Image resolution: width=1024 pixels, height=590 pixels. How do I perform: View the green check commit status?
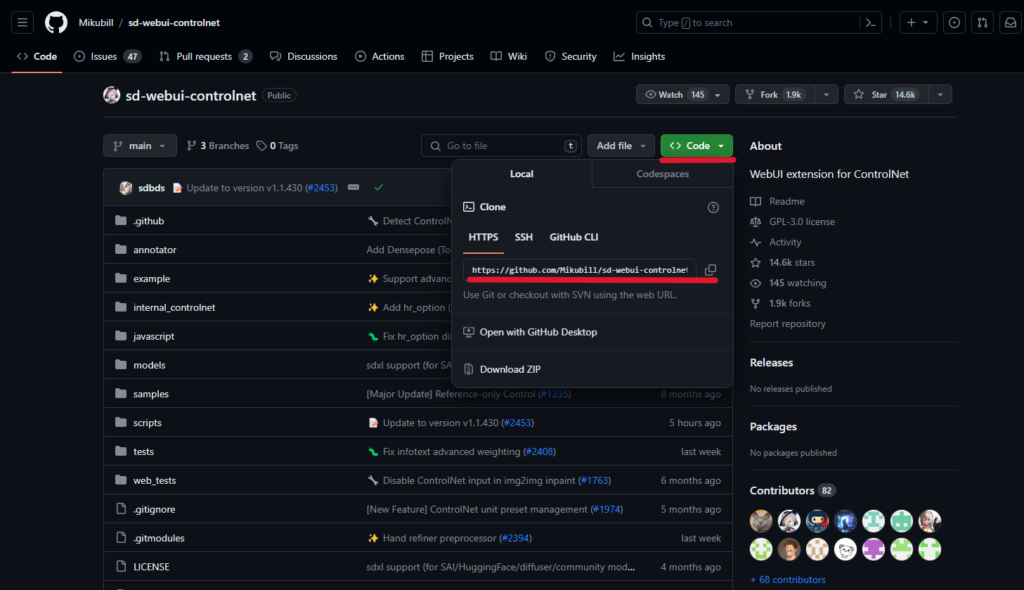379,188
